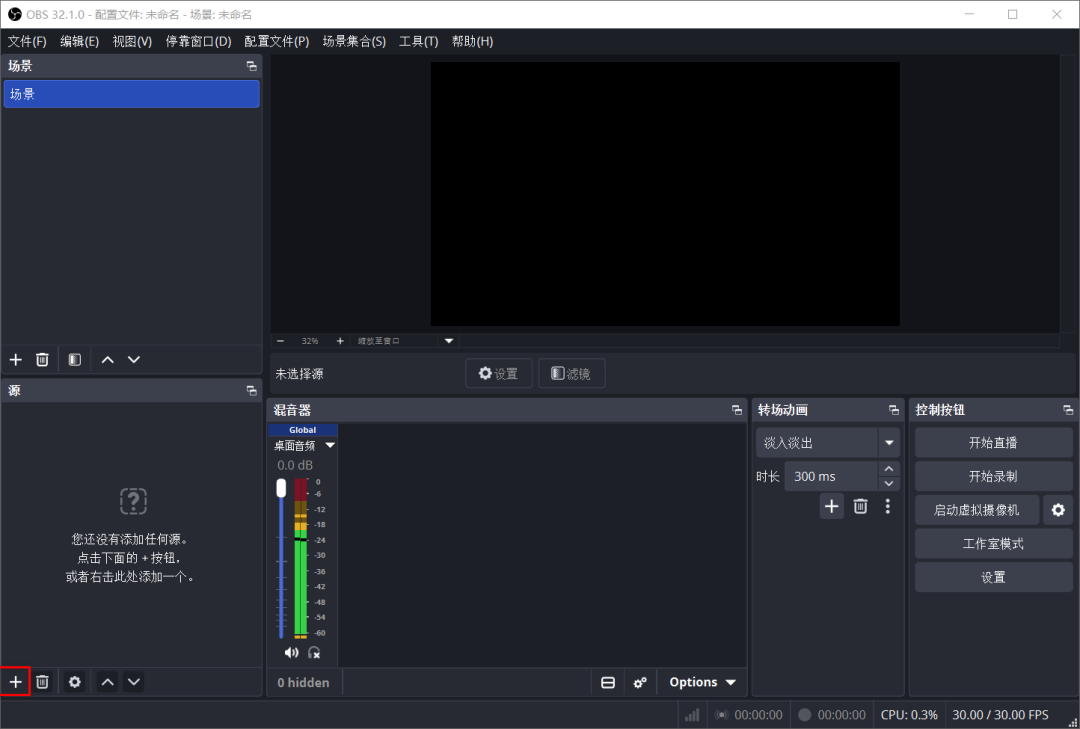Open the 场景集合(S) menu
Viewport: 1080px width, 729px height.
point(353,41)
